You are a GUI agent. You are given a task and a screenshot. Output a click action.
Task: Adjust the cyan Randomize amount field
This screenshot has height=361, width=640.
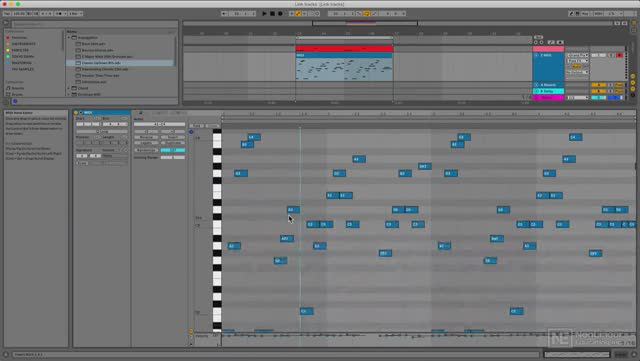point(173,150)
